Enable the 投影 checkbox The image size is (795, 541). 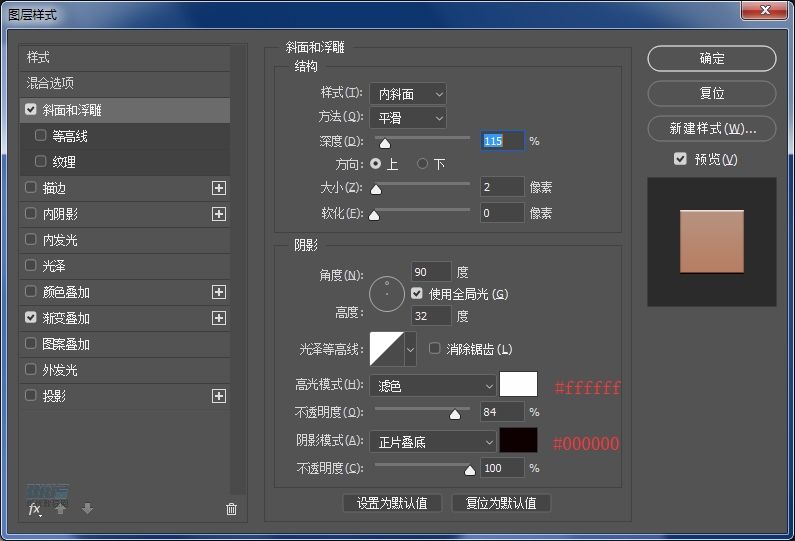30,395
